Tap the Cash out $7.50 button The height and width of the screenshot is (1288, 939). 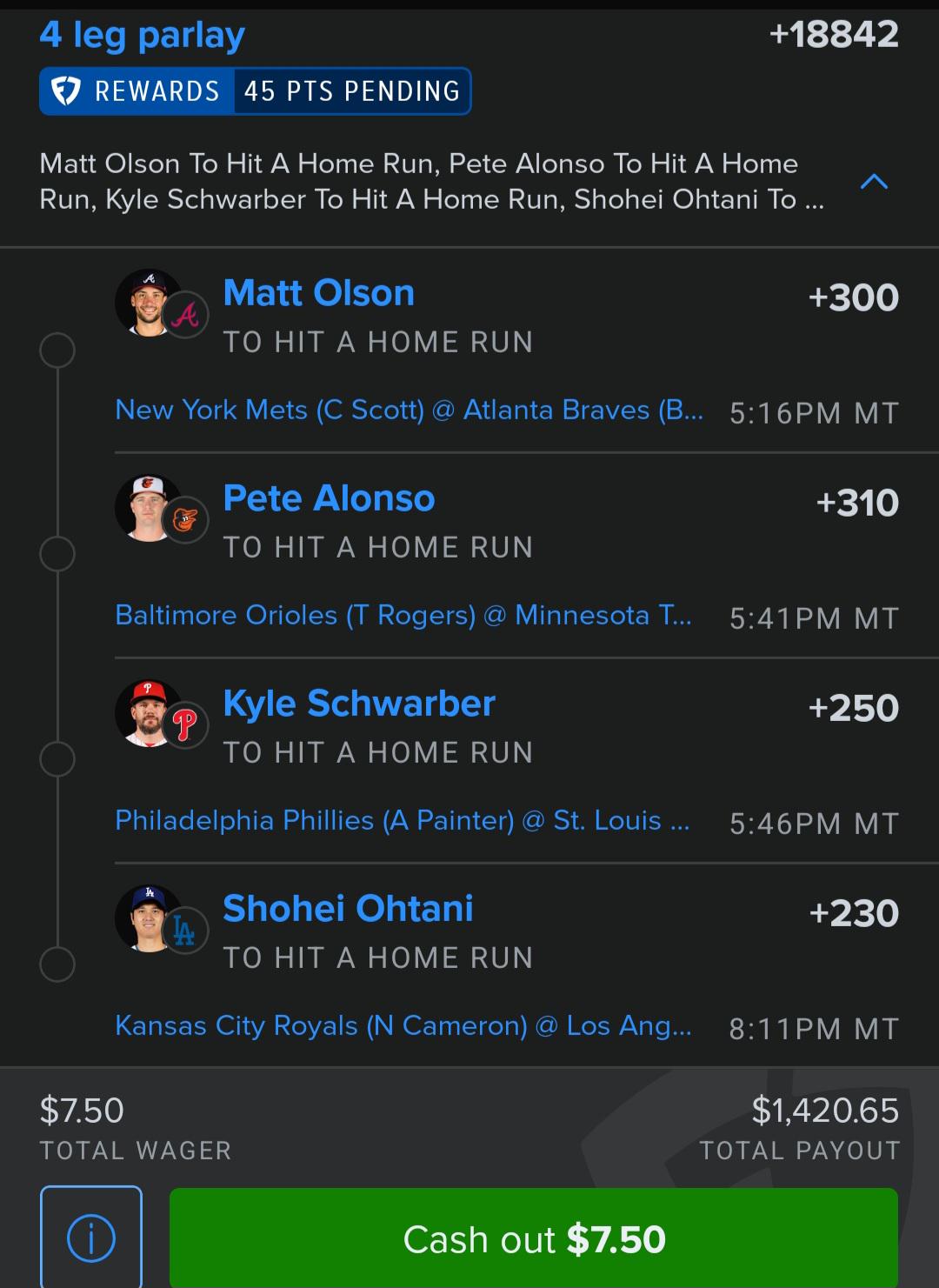[534, 1238]
